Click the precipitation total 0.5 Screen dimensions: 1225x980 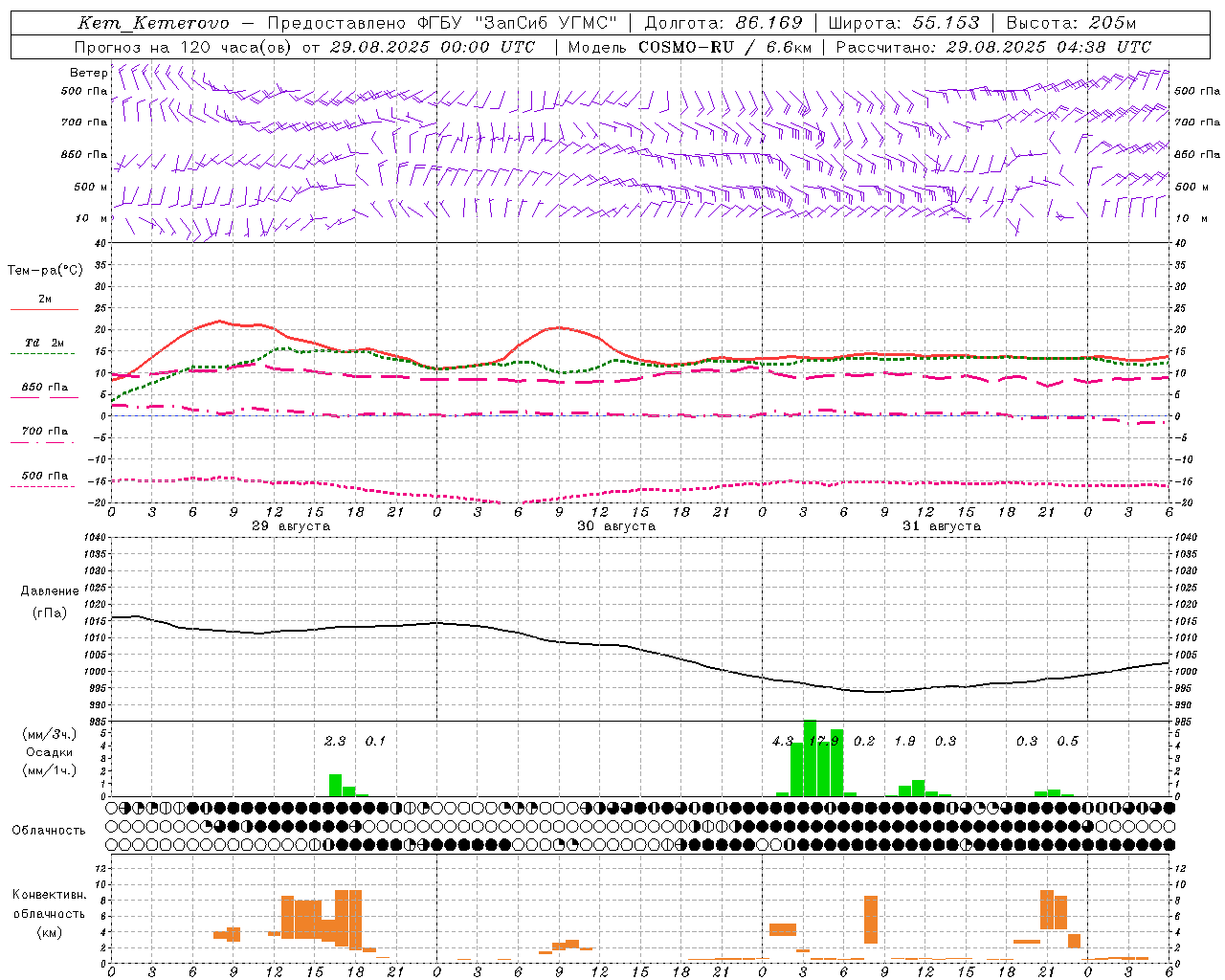coord(1068,741)
